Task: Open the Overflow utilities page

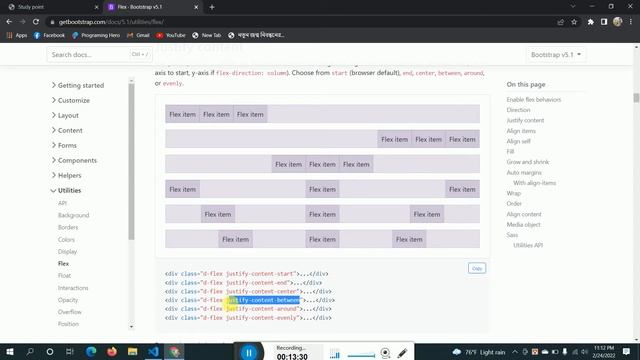Action: pyautogui.click(x=69, y=312)
